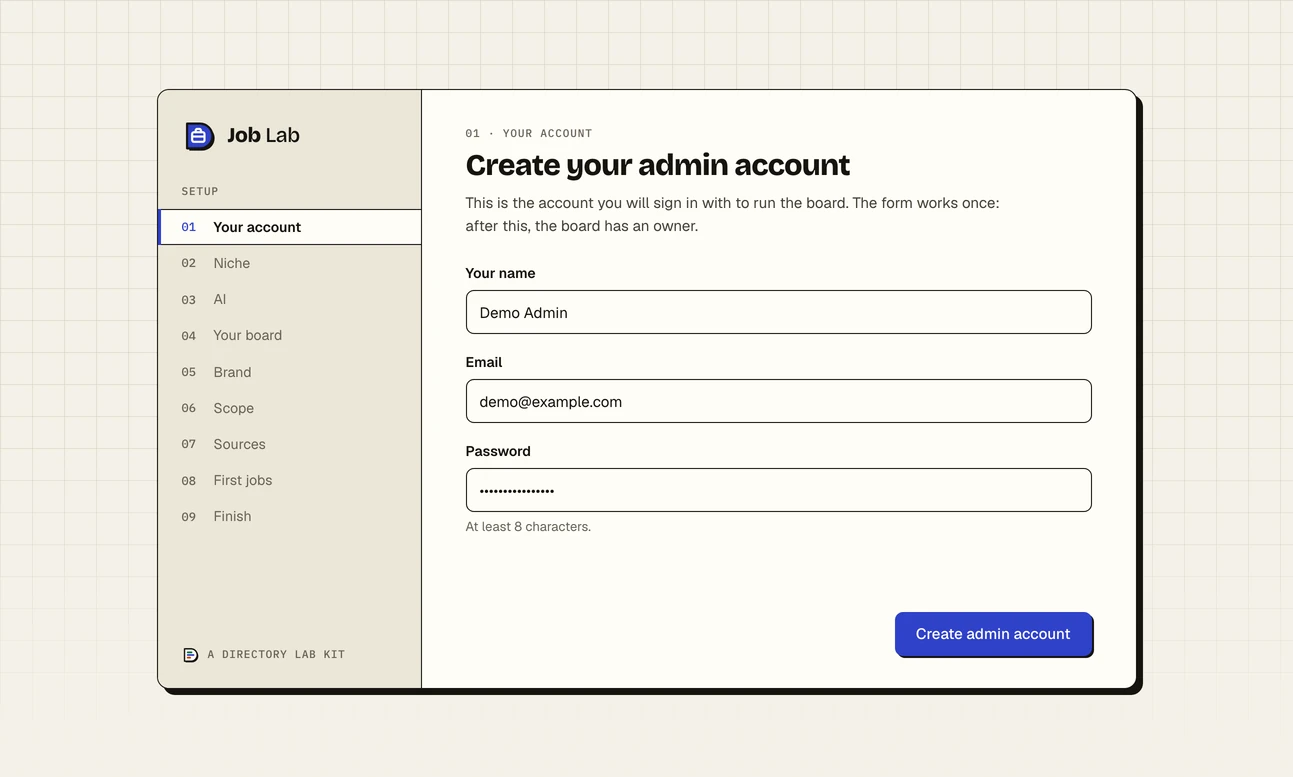Screen dimensions: 1293x777
Task: Click the "Email" field label
Action: pos(484,362)
